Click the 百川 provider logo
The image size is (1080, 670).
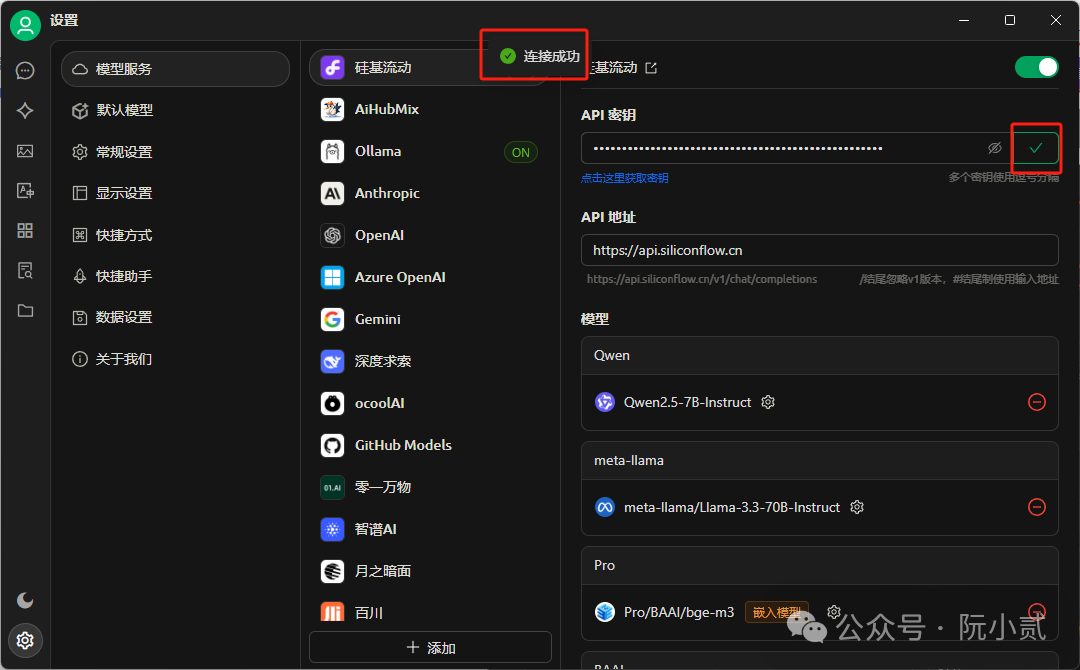tap(333, 612)
